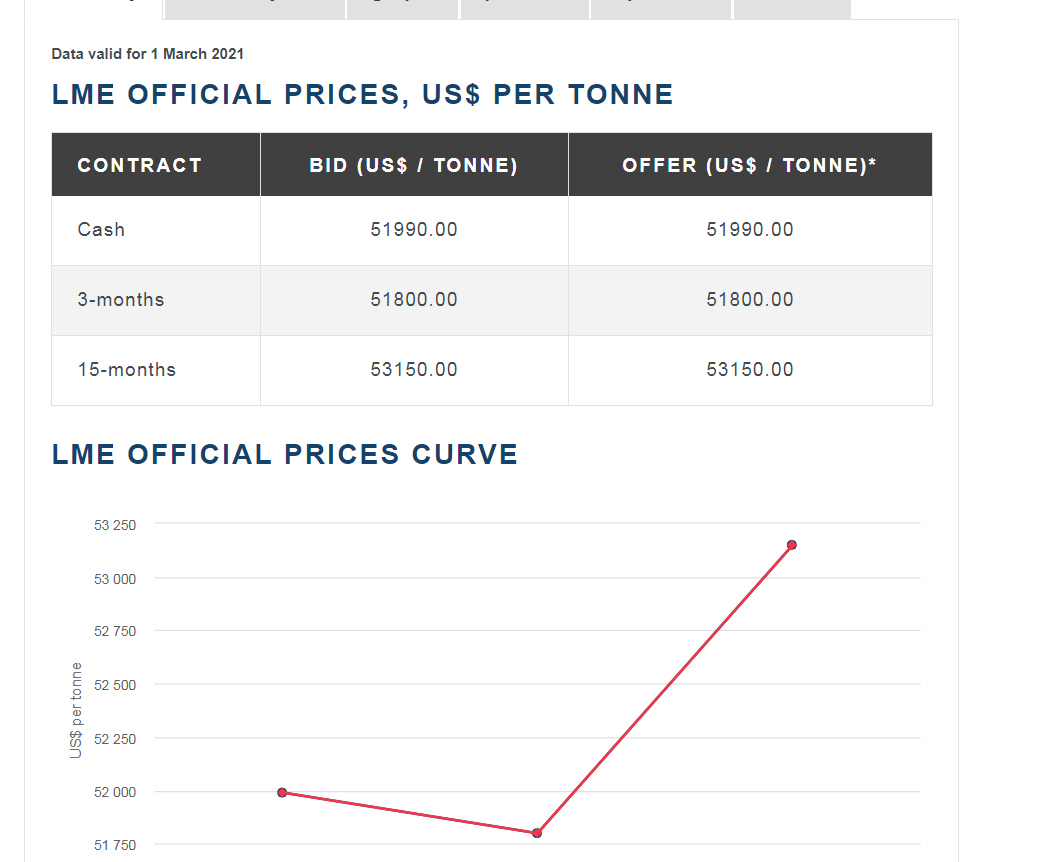The image size is (1059, 862).
Task: Click the OFFER (US$ / TONNE)* column header
Action: [749, 165]
